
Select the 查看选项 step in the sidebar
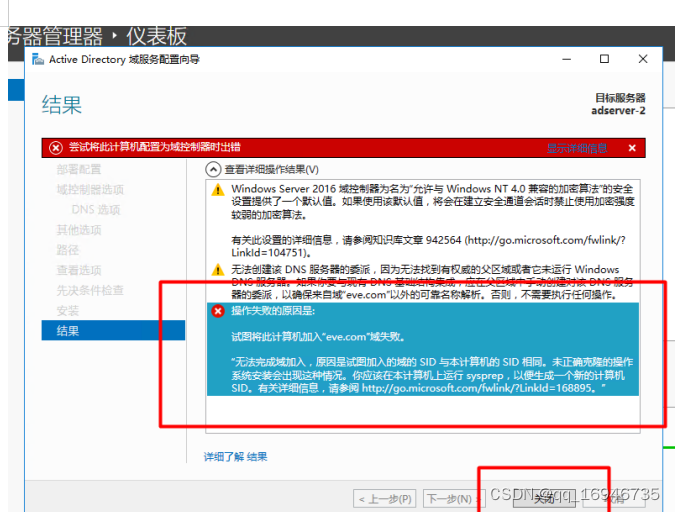click(79, 270)
